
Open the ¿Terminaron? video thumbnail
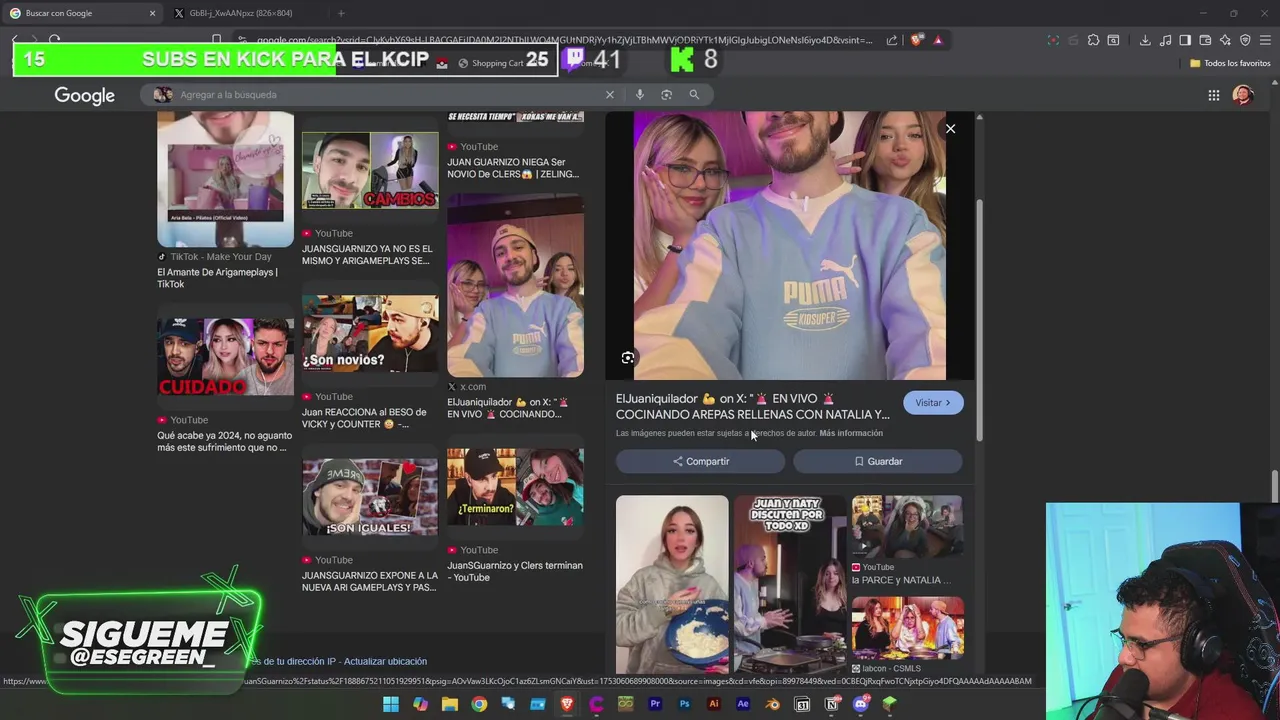tap(515, 487)
